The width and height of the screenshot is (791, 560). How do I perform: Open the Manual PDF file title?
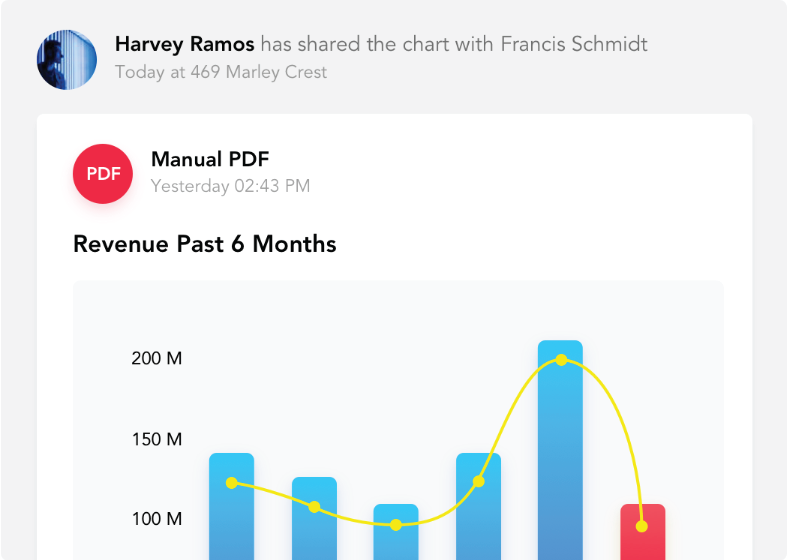[210, 159]
